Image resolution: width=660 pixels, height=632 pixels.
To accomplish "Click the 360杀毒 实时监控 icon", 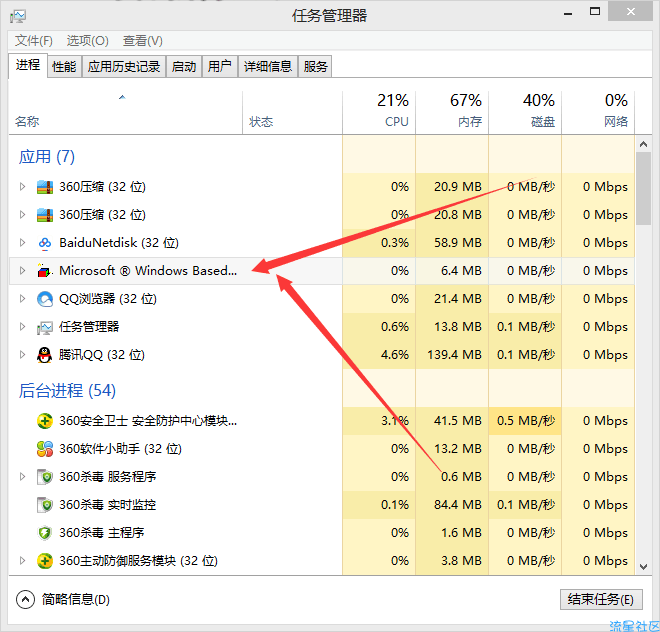I will click(x=45, y=505).
